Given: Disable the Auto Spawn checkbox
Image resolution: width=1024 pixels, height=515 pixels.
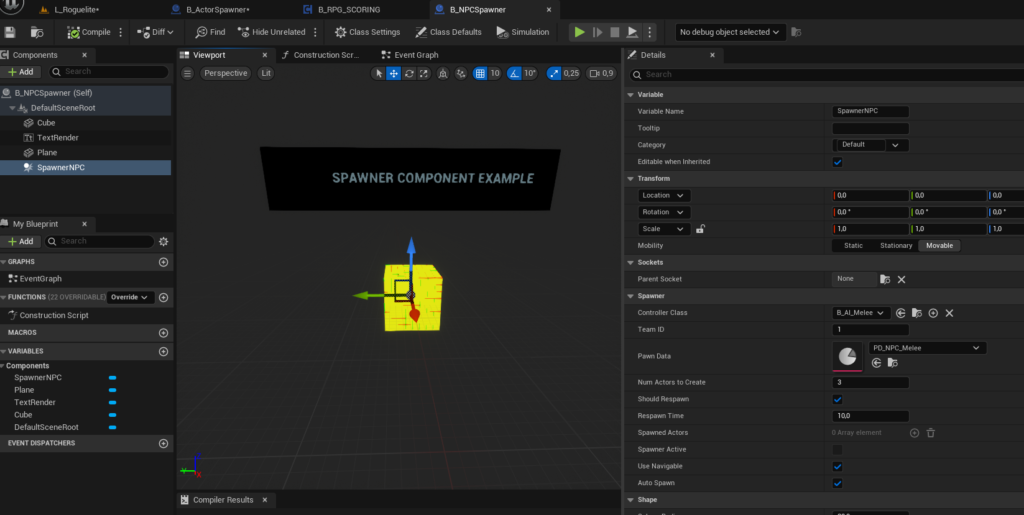Looking at the screenshot, I should [837, 483].
